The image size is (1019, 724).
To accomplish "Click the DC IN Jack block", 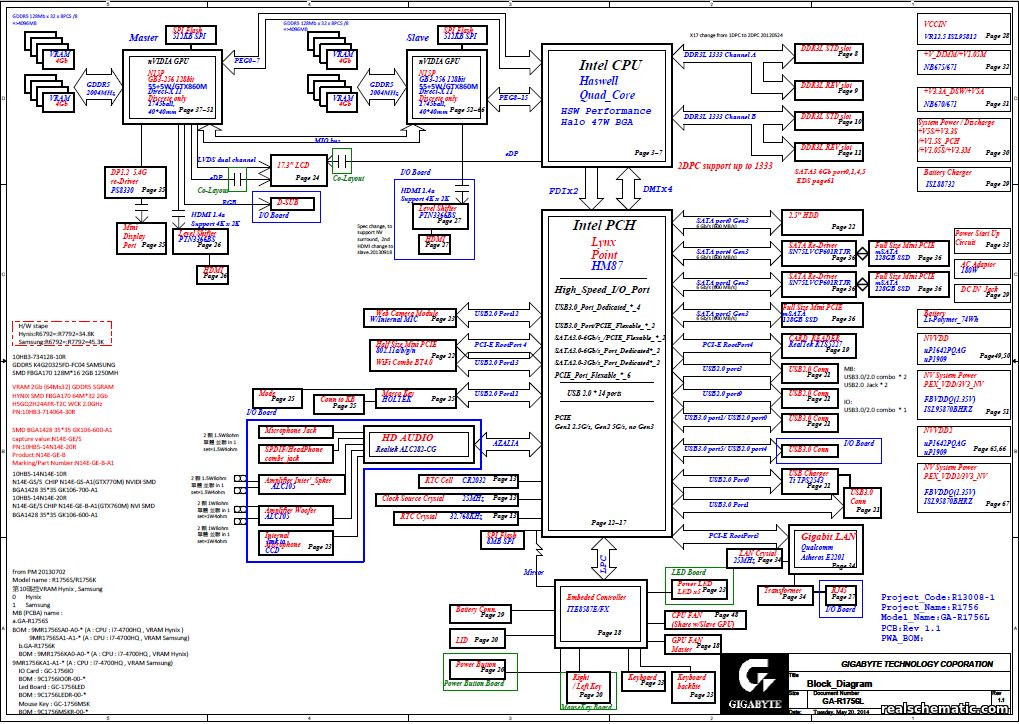I will click(982, 292).
